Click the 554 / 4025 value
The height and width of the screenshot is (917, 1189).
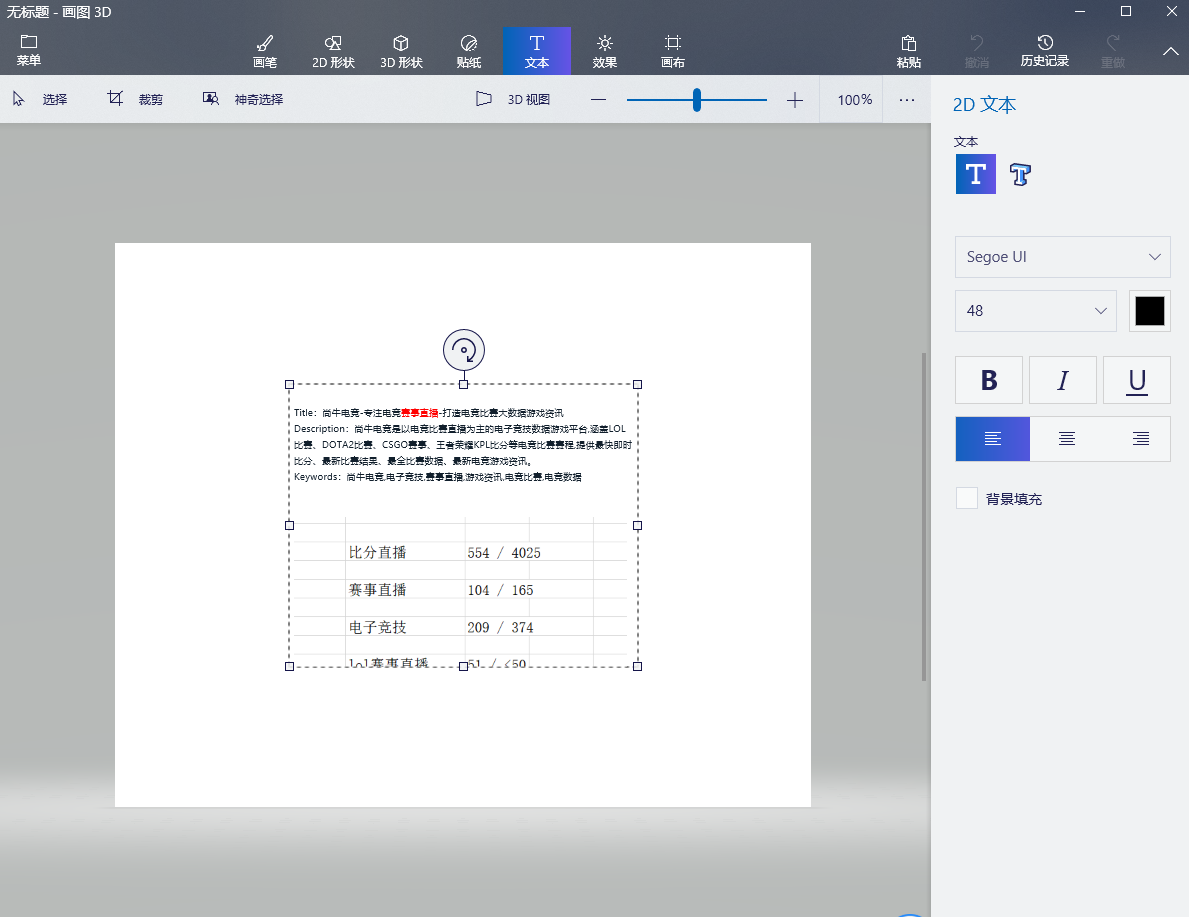(504, 553)
